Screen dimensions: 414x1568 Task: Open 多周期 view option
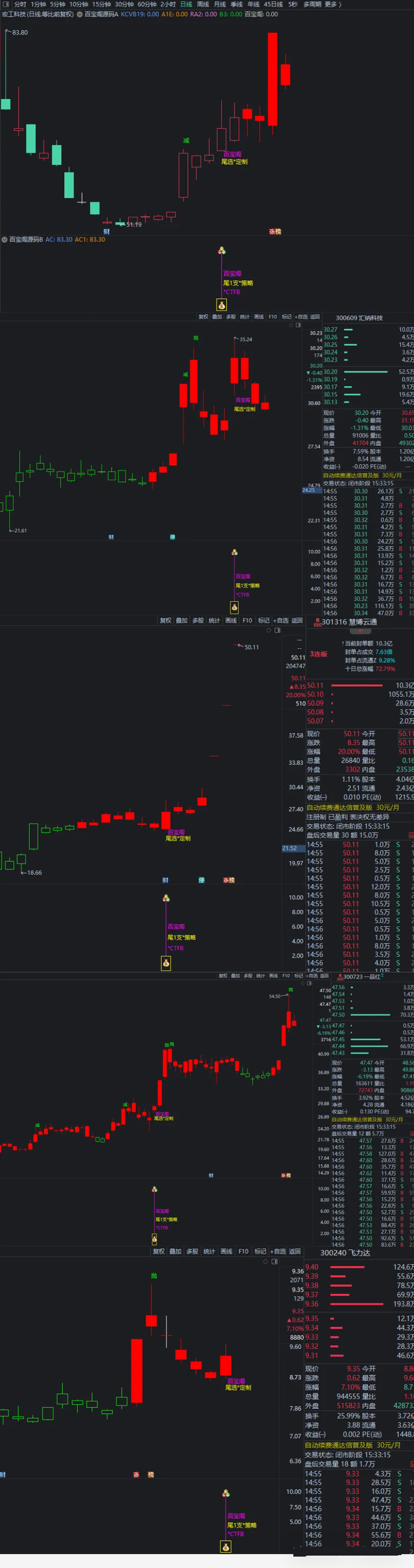[x=313, y=4]
